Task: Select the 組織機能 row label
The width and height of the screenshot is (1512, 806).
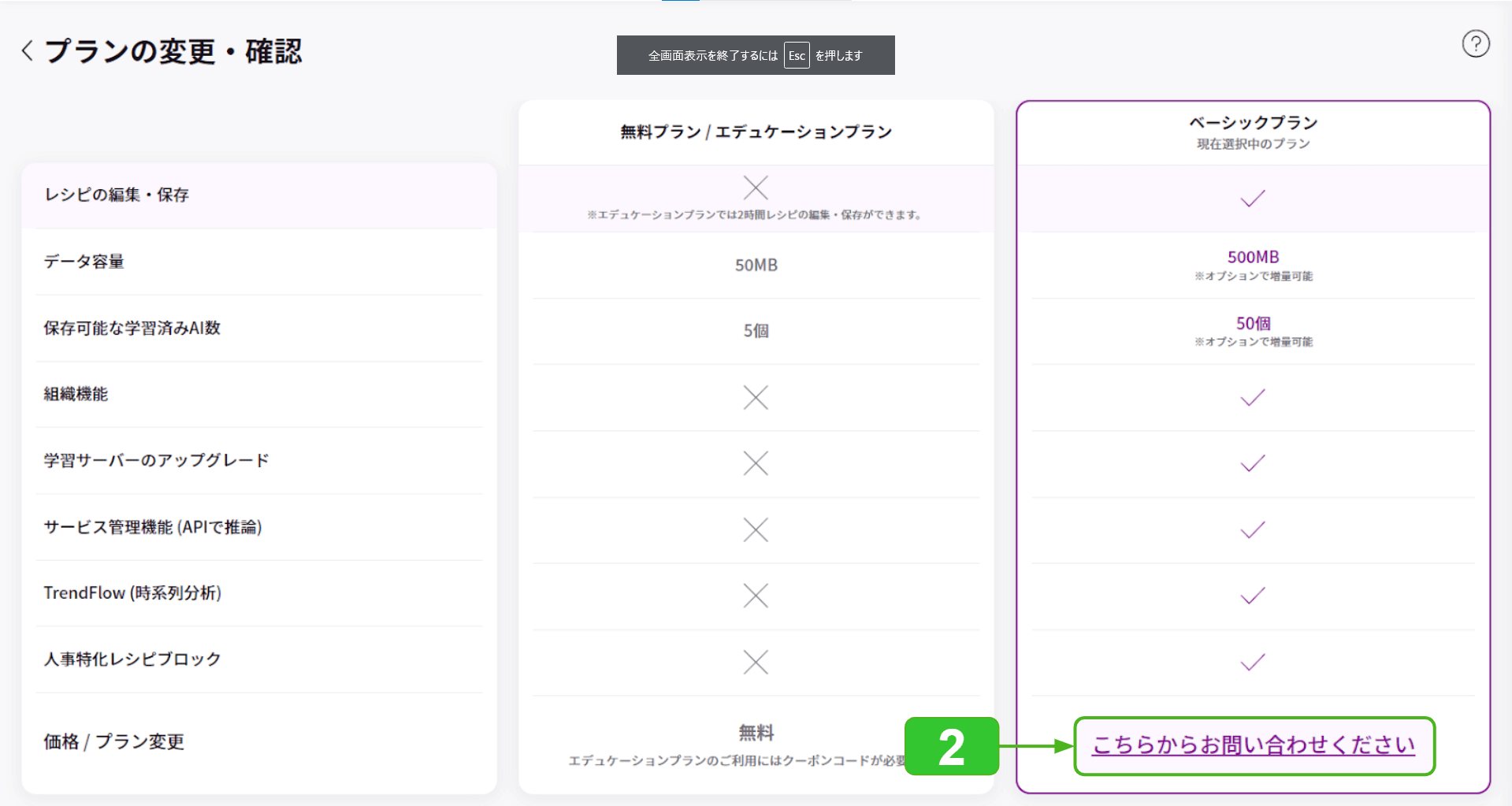Action: point(76,394)
